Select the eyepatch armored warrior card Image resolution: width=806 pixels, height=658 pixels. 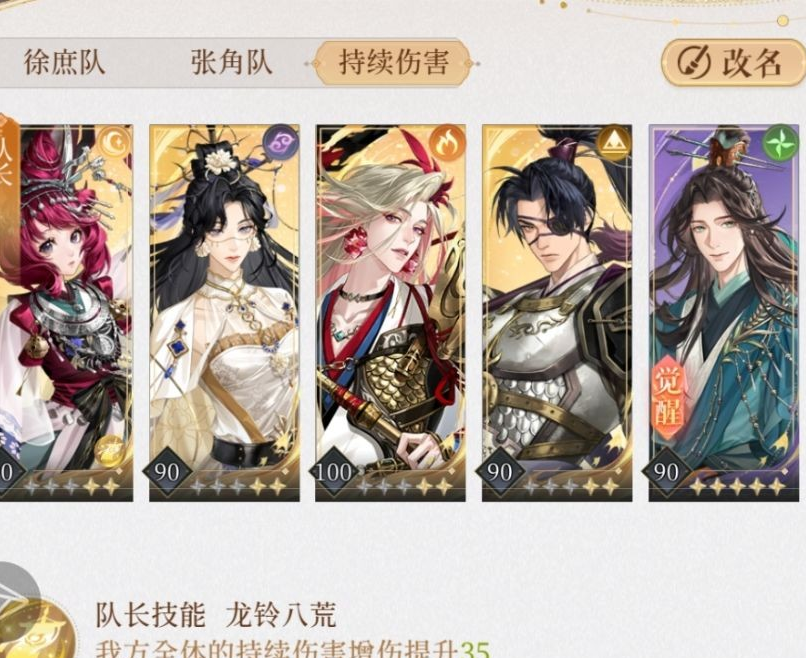coord(557,313)
